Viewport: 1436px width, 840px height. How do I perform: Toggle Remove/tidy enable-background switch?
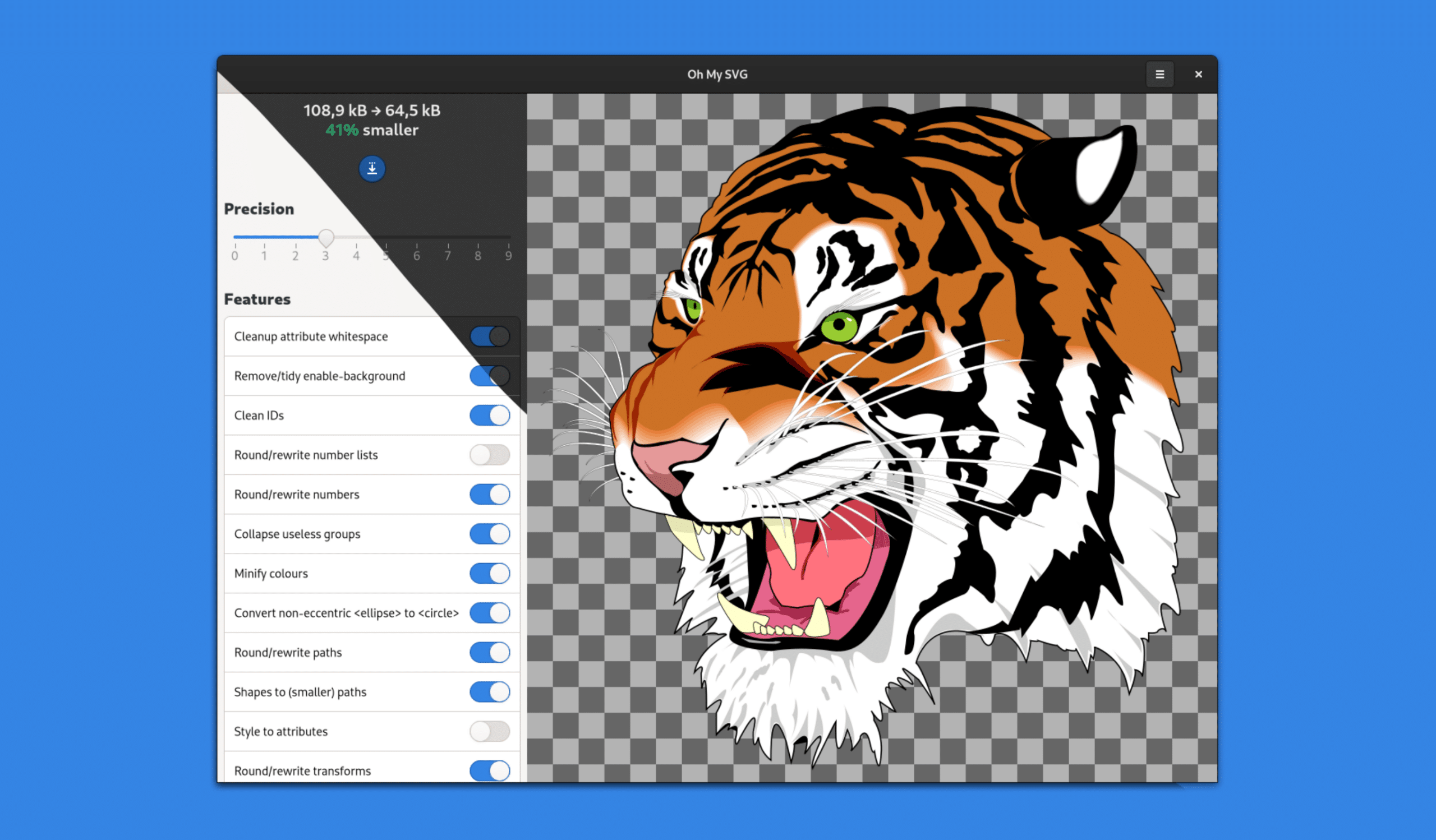click(490, 376)
